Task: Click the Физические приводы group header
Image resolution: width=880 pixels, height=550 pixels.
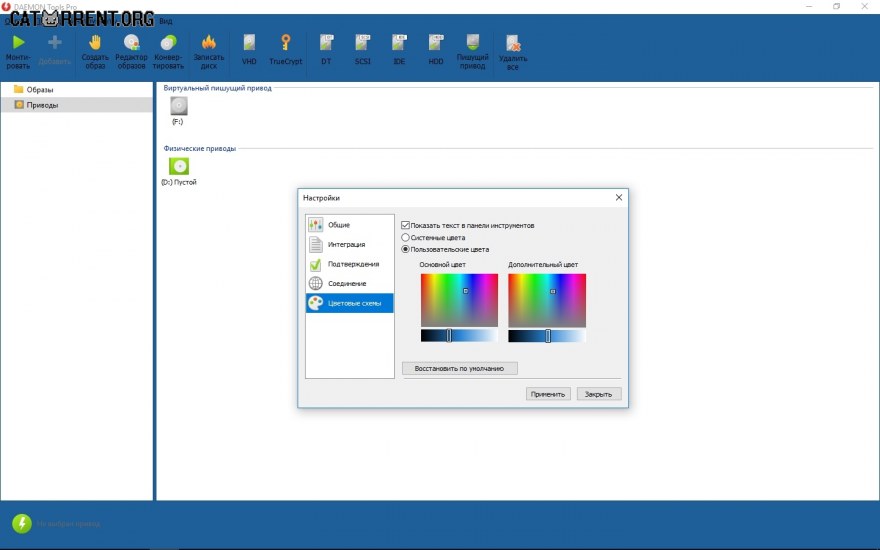Action: pyautogui.click(x=199, y=149)
